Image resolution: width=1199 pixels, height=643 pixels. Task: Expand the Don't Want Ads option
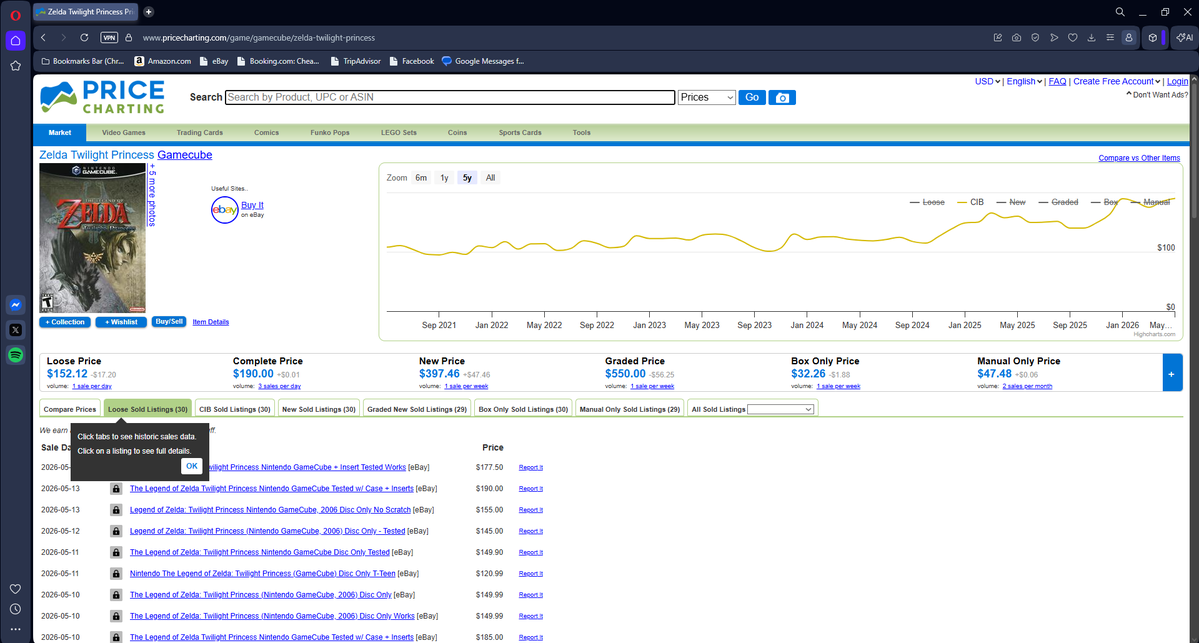point(1157,95)
